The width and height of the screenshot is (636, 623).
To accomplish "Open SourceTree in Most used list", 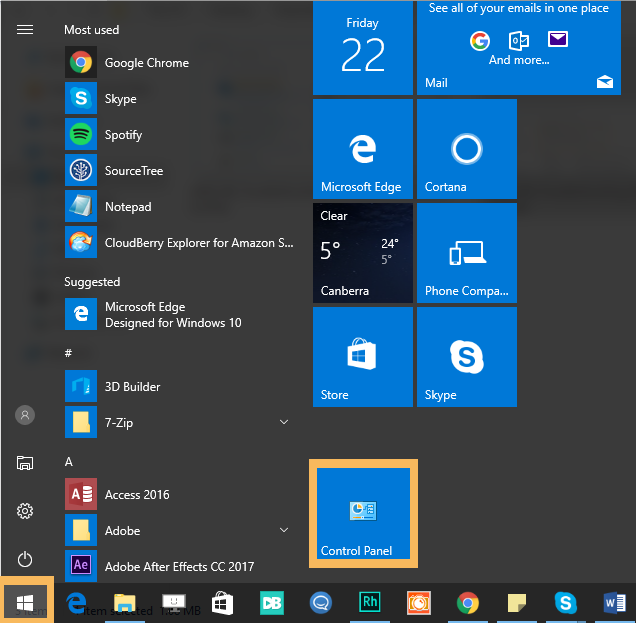I will [133, 171].
